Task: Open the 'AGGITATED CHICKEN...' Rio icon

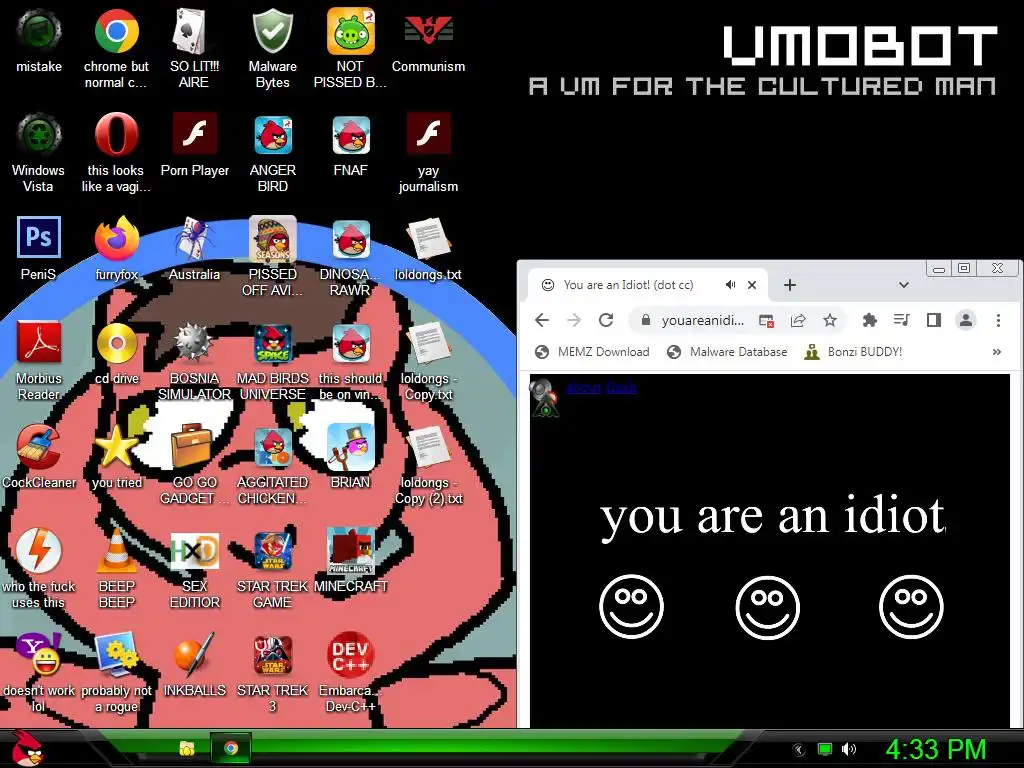Action: pyautogui.click(x=272, y=447)
